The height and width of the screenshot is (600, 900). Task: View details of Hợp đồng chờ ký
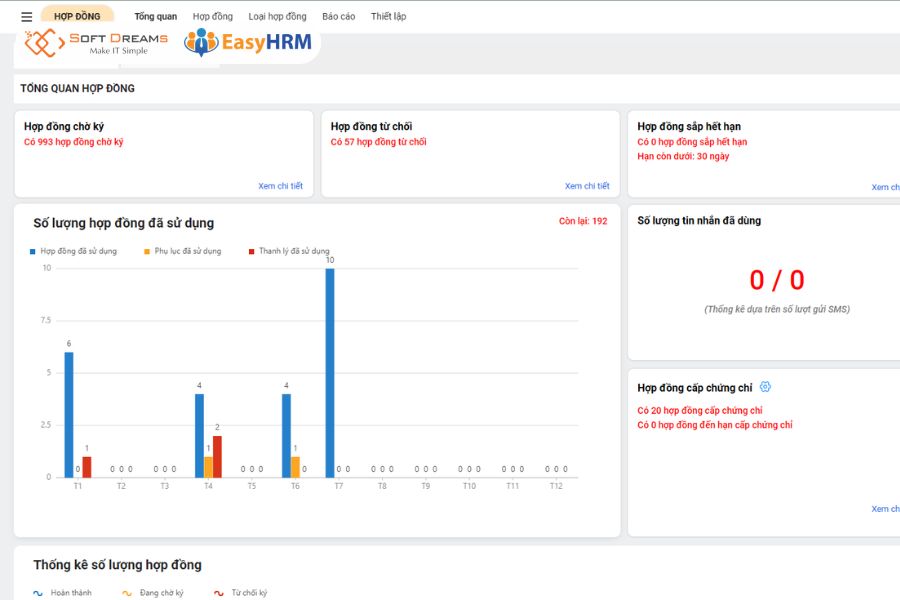point(280,186)
